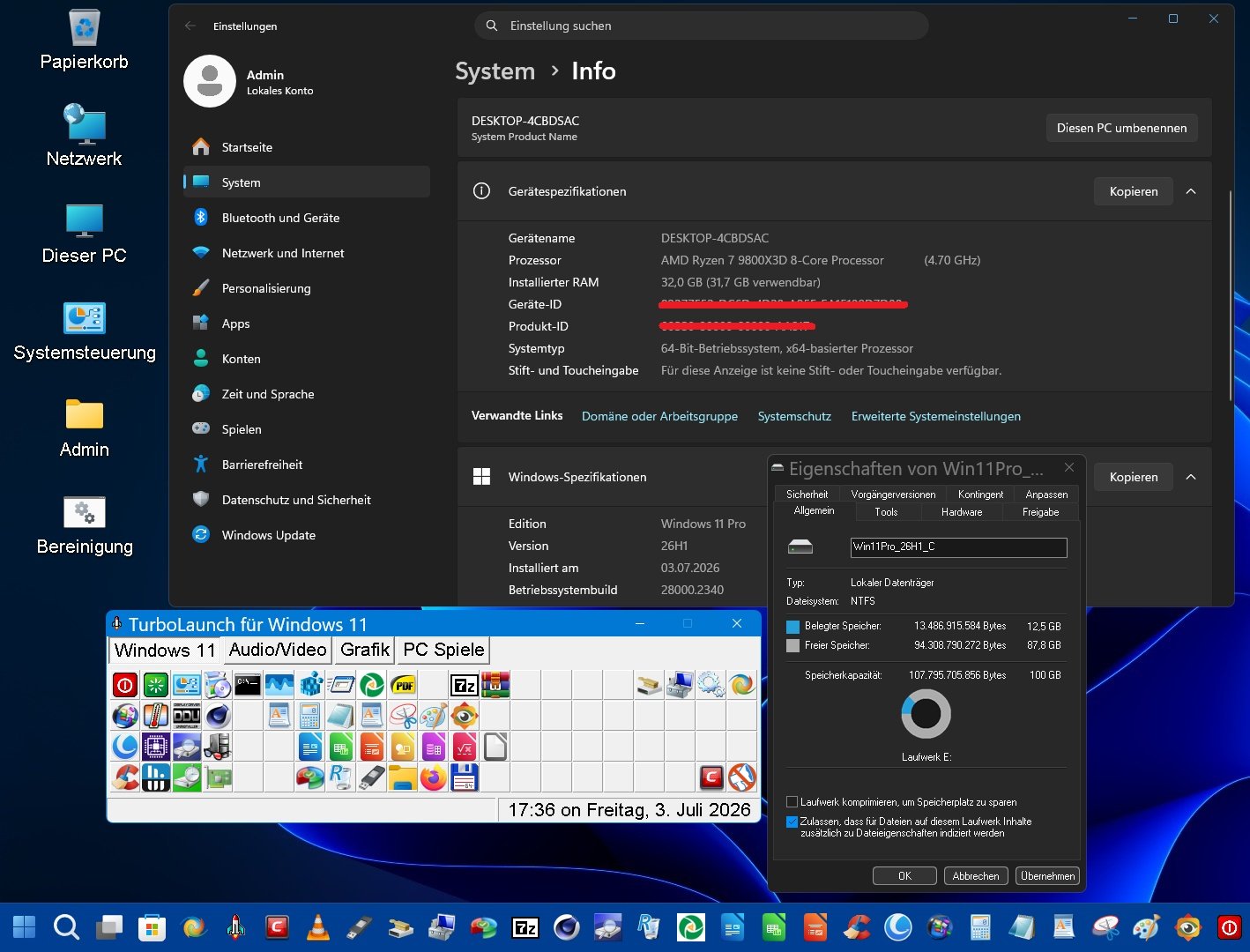Open Systemsteuerung desktop icon
The width and height of the screenshot is (1250, 952).
(85, 331)
